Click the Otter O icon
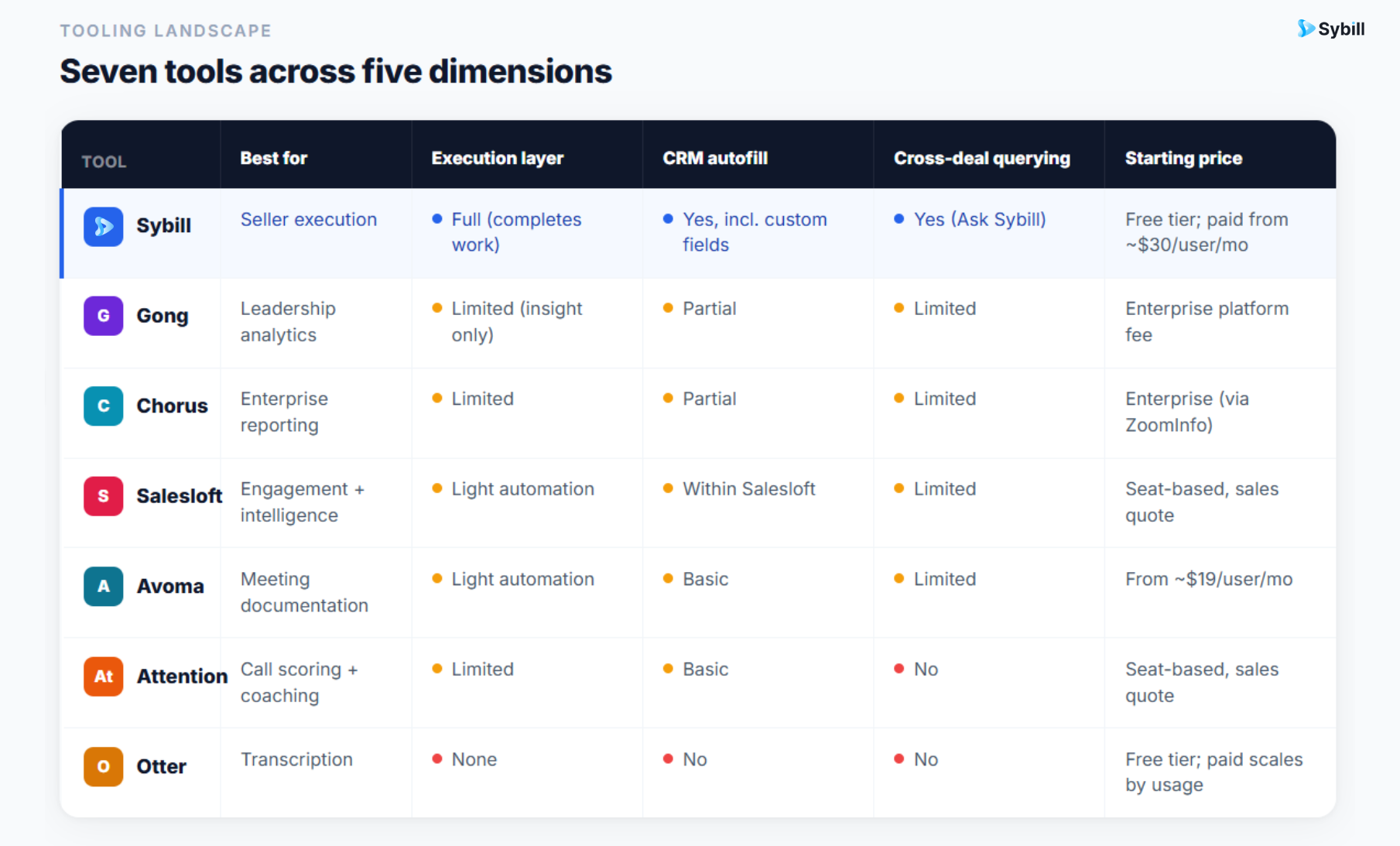Screen dimensions: 1400x846 click(x=103, y=766)
